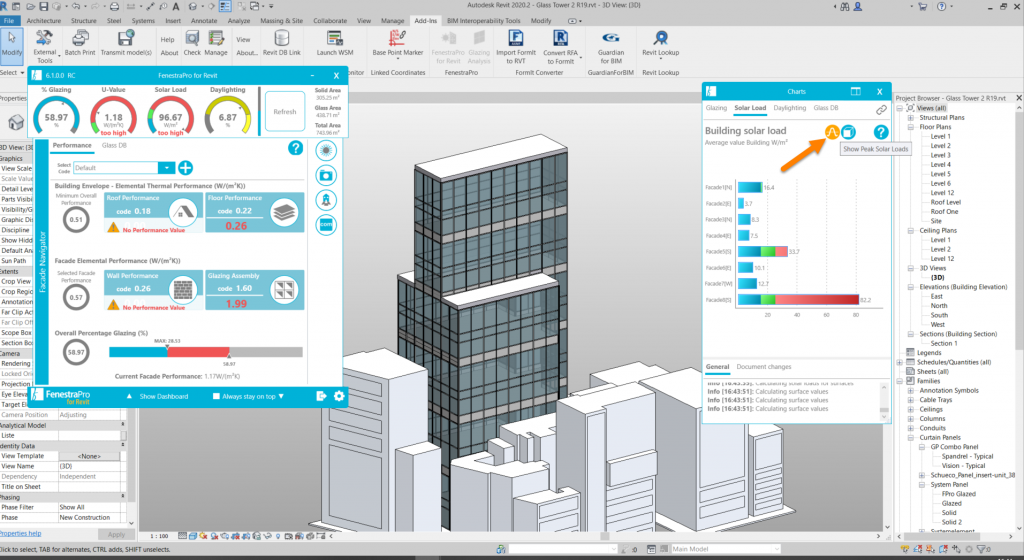Click the Transmit model(s) tool
Image resolution: width=1024 pixels, height=560 pixels.
(126, 43)
